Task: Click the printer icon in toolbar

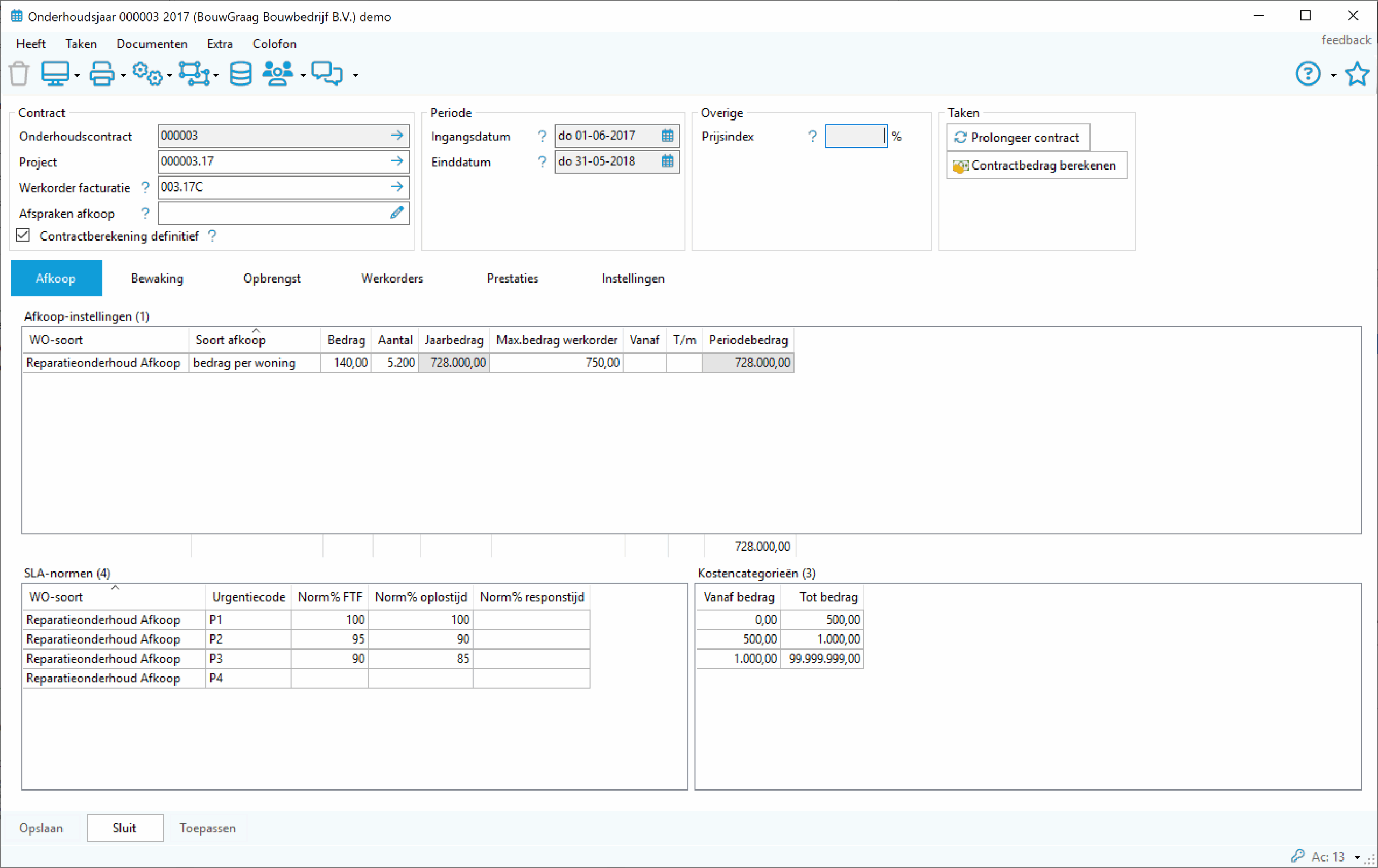Action: click(x=102, y=74)
